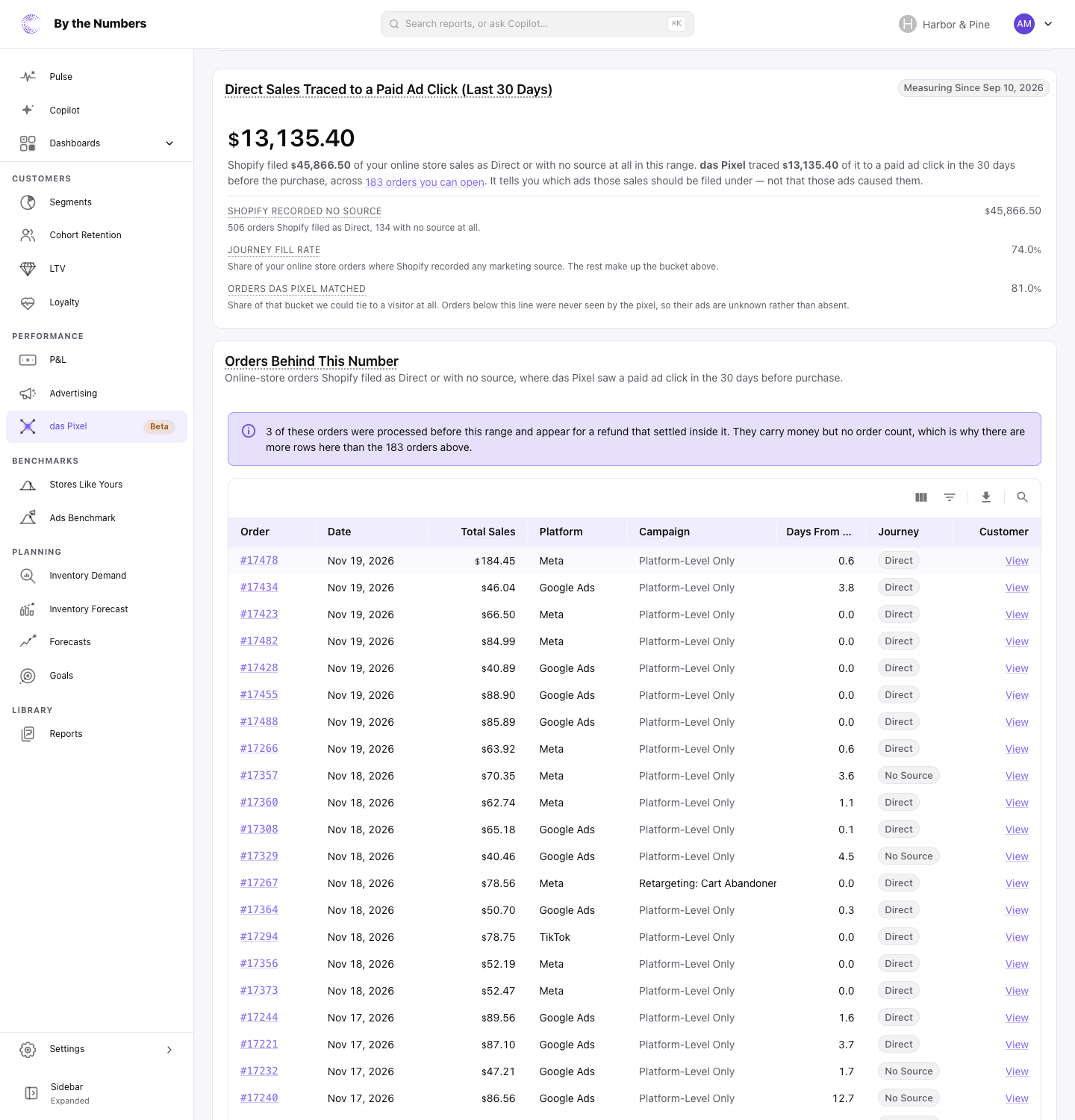Click the LTV diamond icon

click(x=28, y=269)
